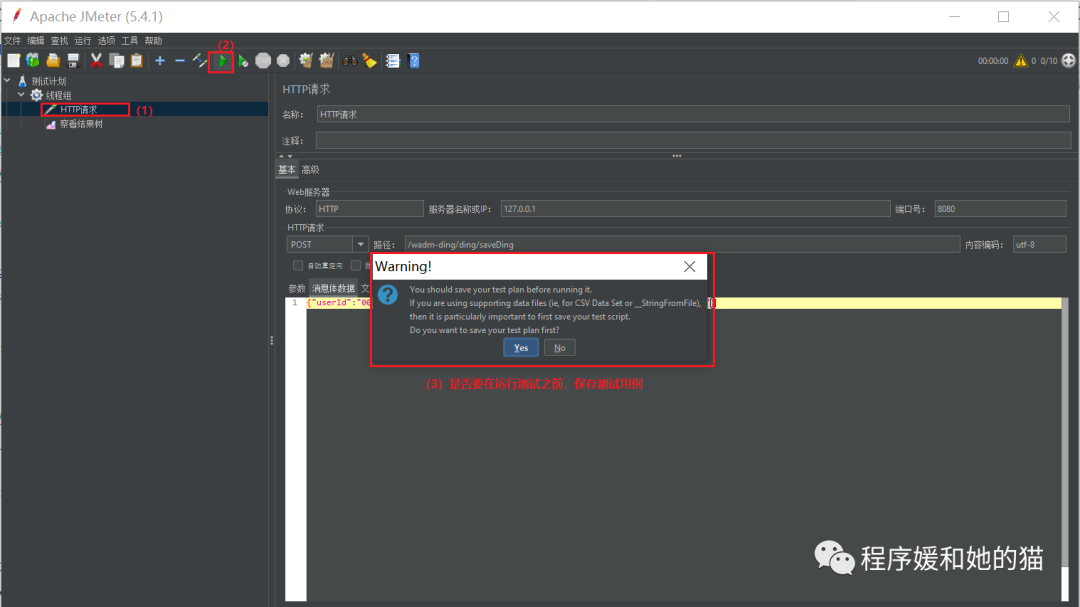The width and height of the screenshot is (1080, 607).
Task: Close the Warning dialog with X
Action: pyautogui.click(x=689, y=267)
